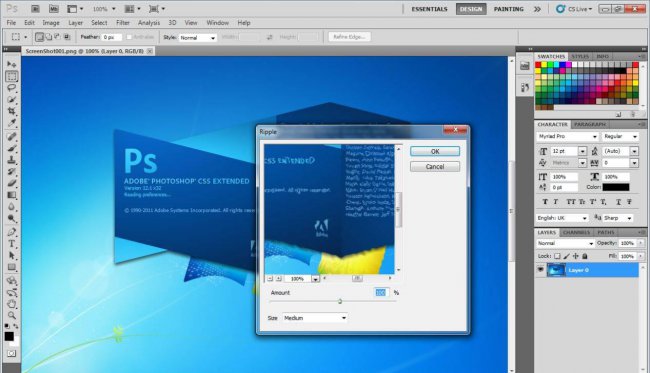Screen dimensions: 650x373
Task: Switch to the Styles tab
Action: click(x=580, y=56)
